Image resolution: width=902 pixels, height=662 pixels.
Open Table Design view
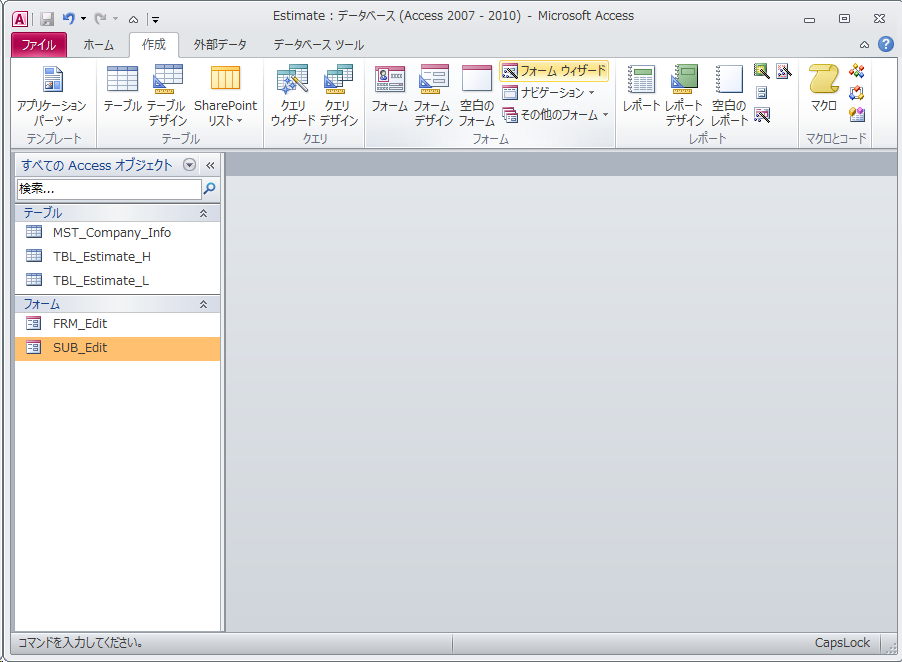pyautogui.click(x=167, y=95)
